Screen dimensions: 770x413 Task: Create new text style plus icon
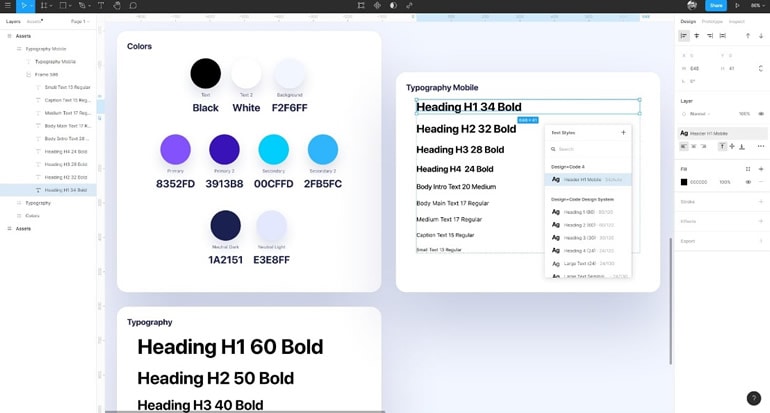pos(623,132)
